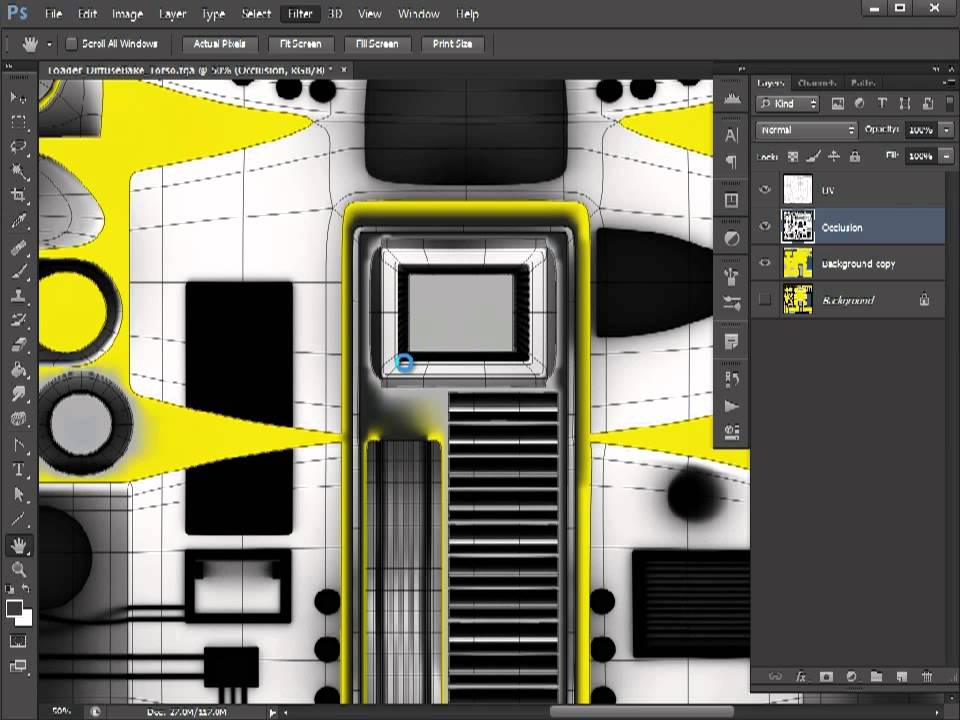This screenshot has height=720, width=960.
Task: Switch to the Channels tab
Action: (x=816, y=83)
